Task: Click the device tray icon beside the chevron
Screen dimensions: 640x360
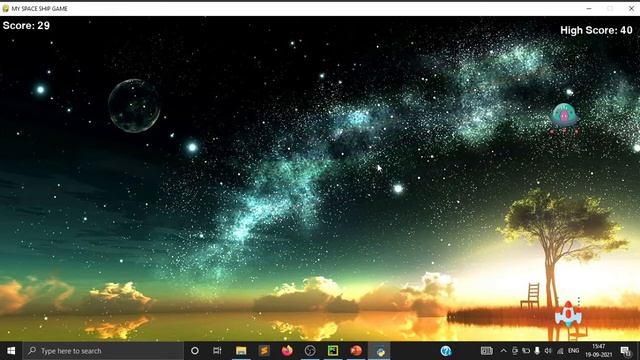Action: 515,351
